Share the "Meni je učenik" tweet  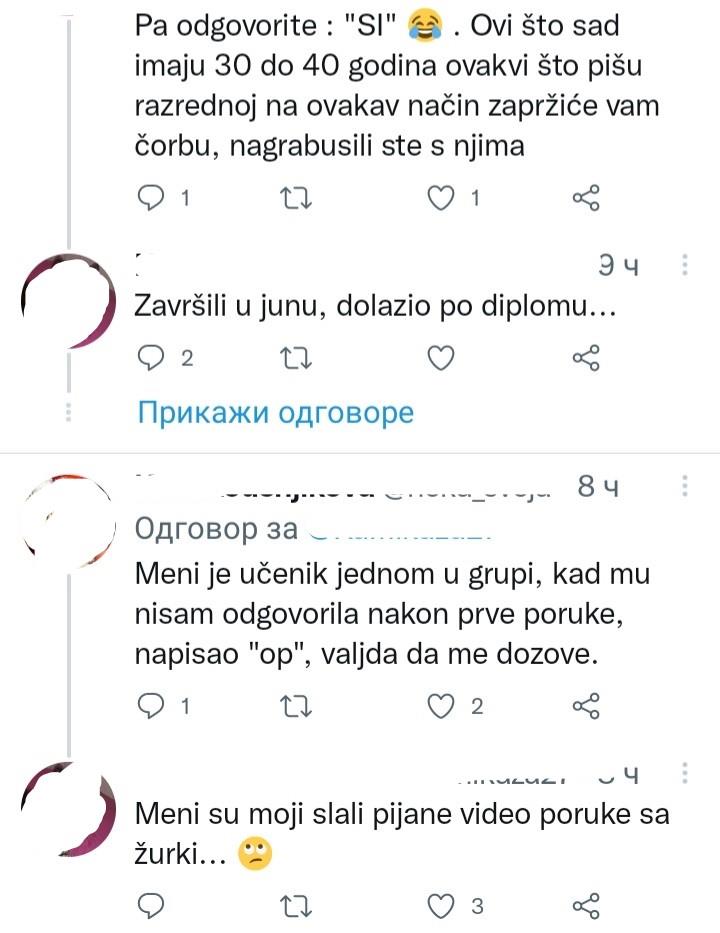[x=586, y=706]
